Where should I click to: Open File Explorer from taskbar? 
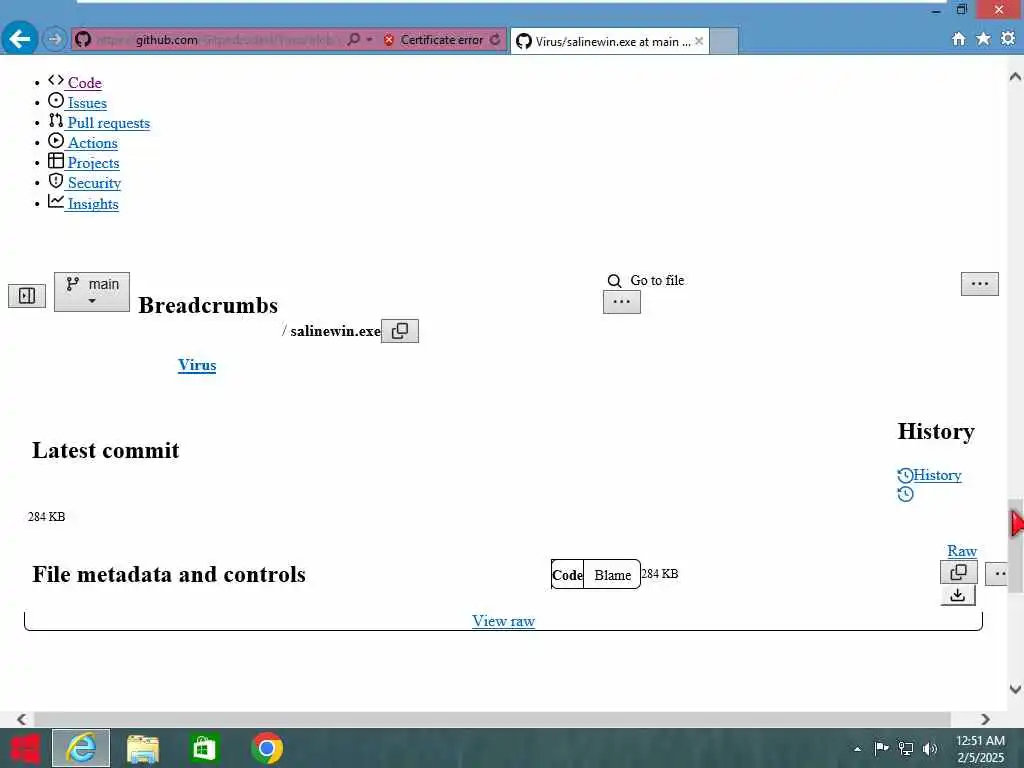click(142, 748)
